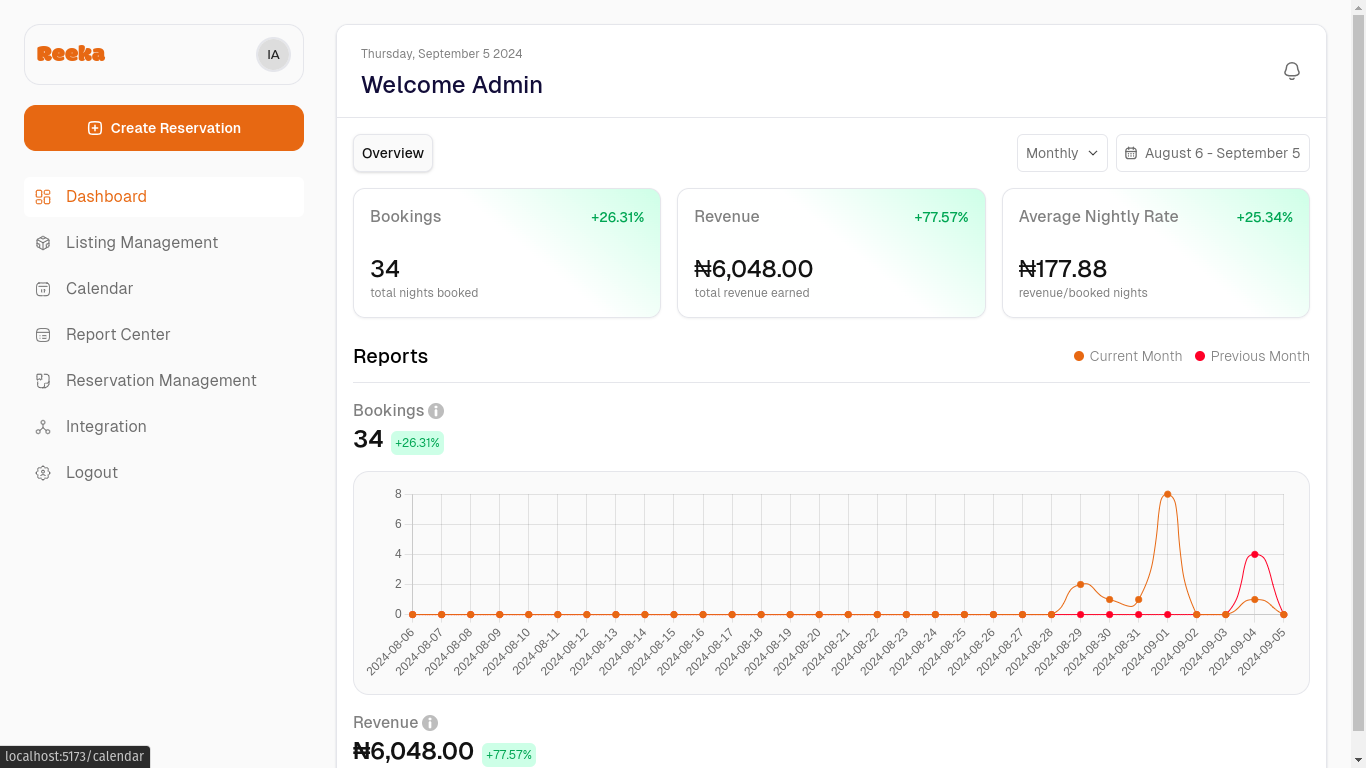
Task: Open the Monthly period dropdown
Action: 1062,153
